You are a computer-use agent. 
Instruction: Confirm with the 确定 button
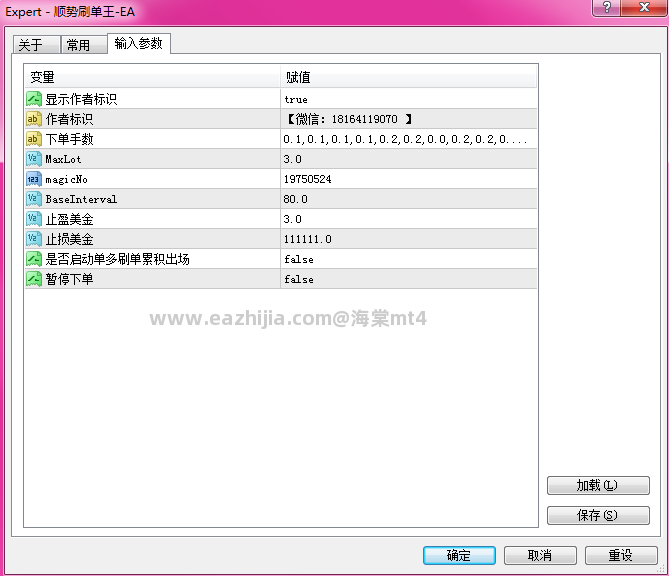coord(459,556)
